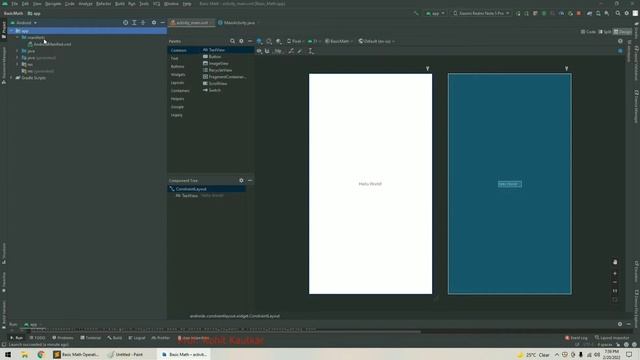
Task: Switch editor to Design view
Action: tap(622, 32)
